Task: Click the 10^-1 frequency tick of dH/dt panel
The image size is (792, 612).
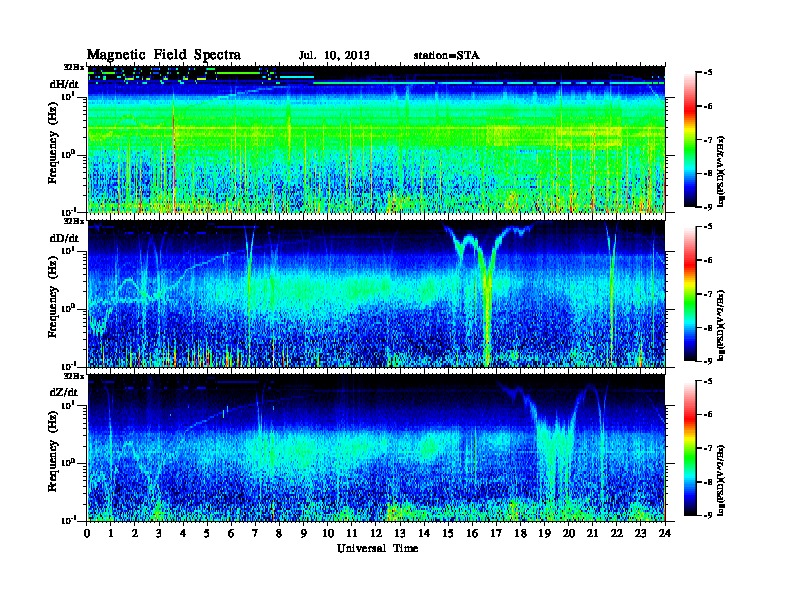Action: [67, 212]
